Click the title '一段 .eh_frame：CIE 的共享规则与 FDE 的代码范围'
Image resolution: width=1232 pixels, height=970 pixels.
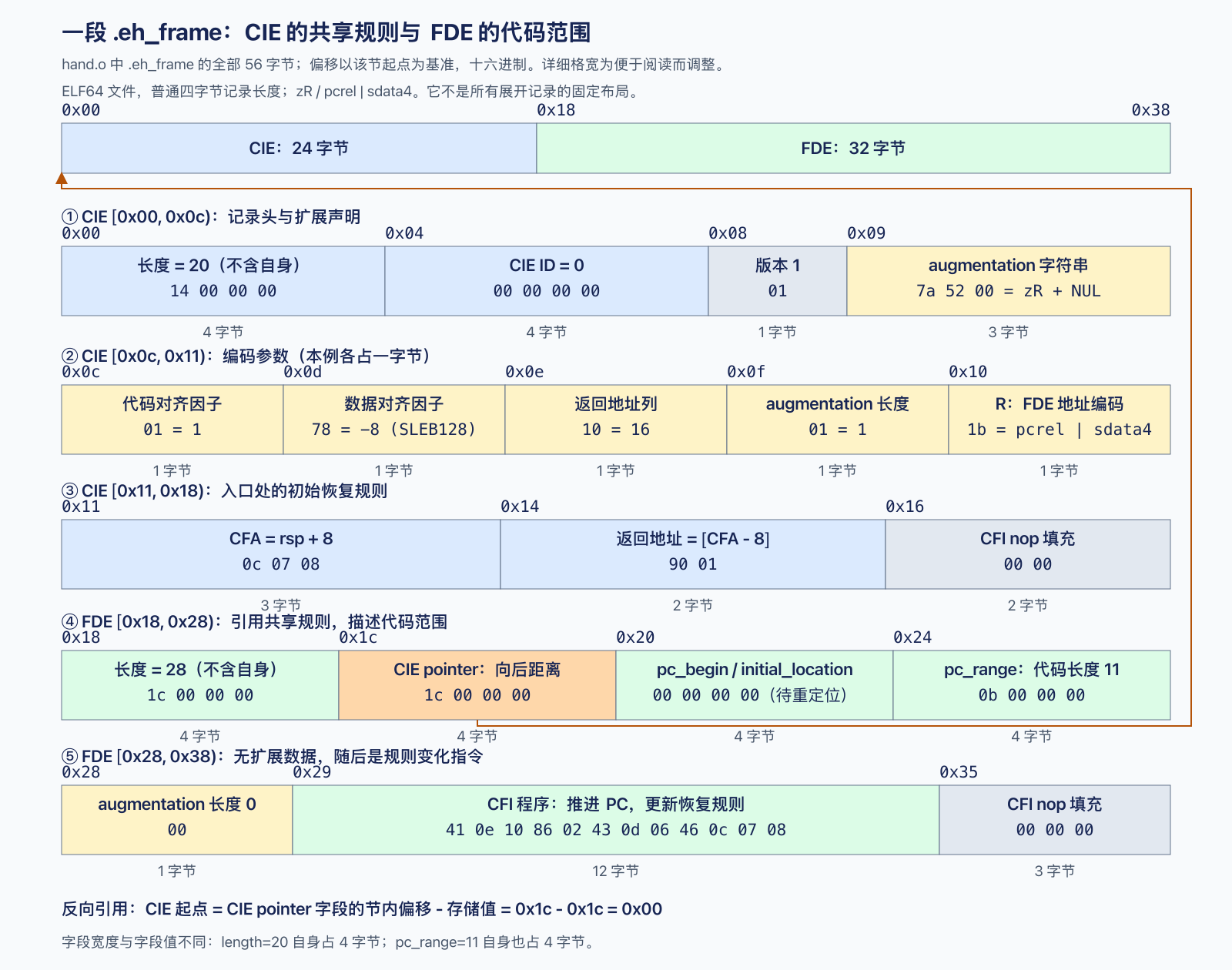pos(326,32)
